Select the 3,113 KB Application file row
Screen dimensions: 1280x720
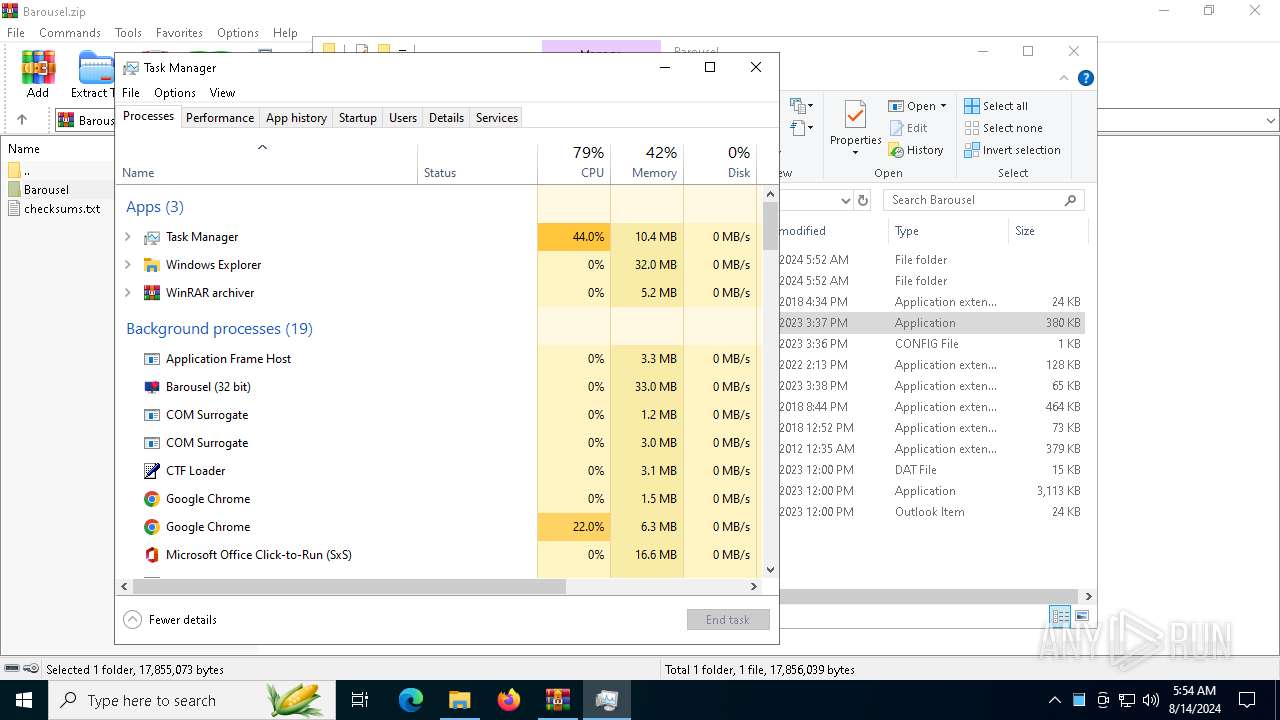click(x=932, y=491)
